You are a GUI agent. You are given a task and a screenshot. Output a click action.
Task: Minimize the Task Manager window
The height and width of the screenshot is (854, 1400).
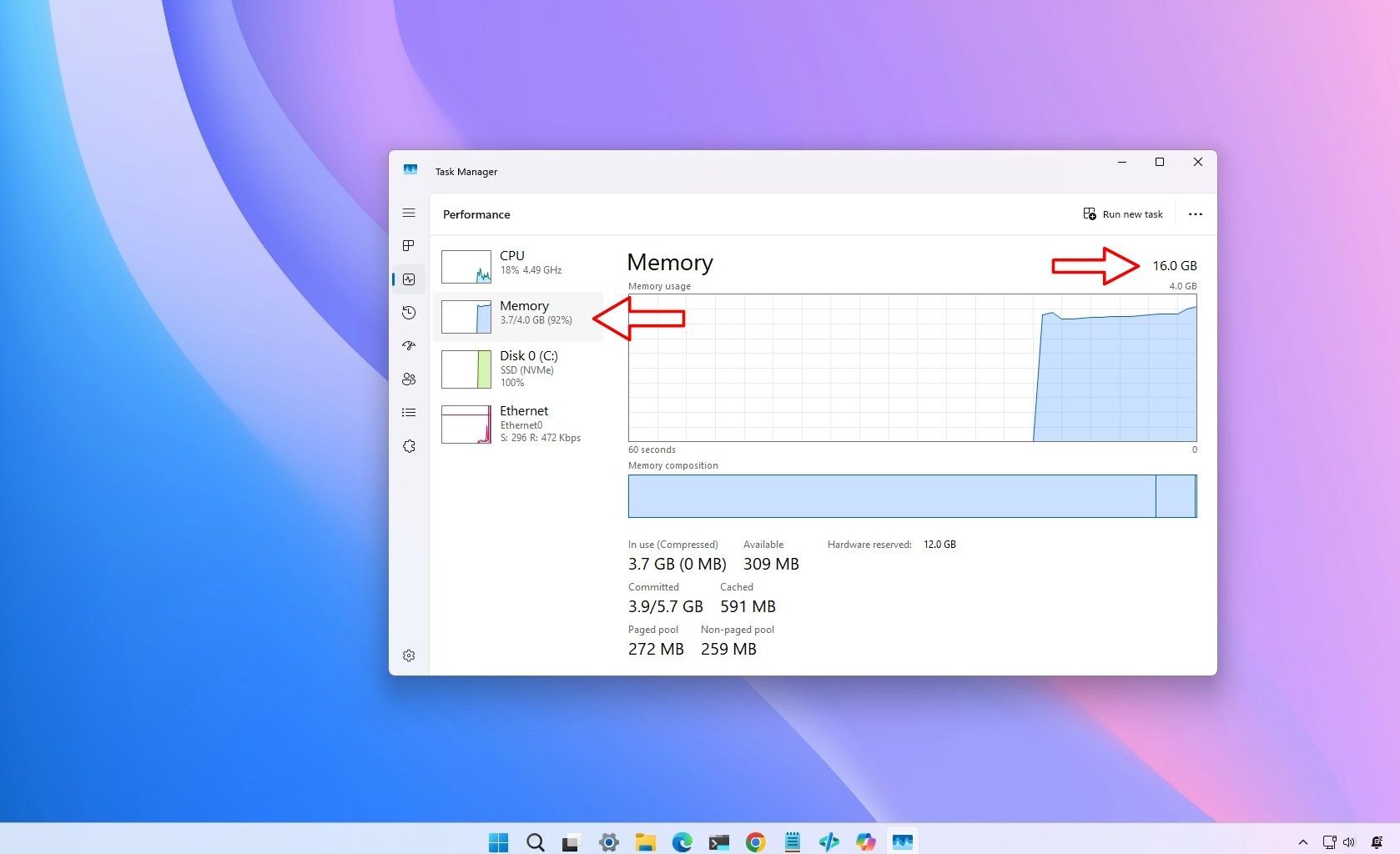coord(1122,162)
